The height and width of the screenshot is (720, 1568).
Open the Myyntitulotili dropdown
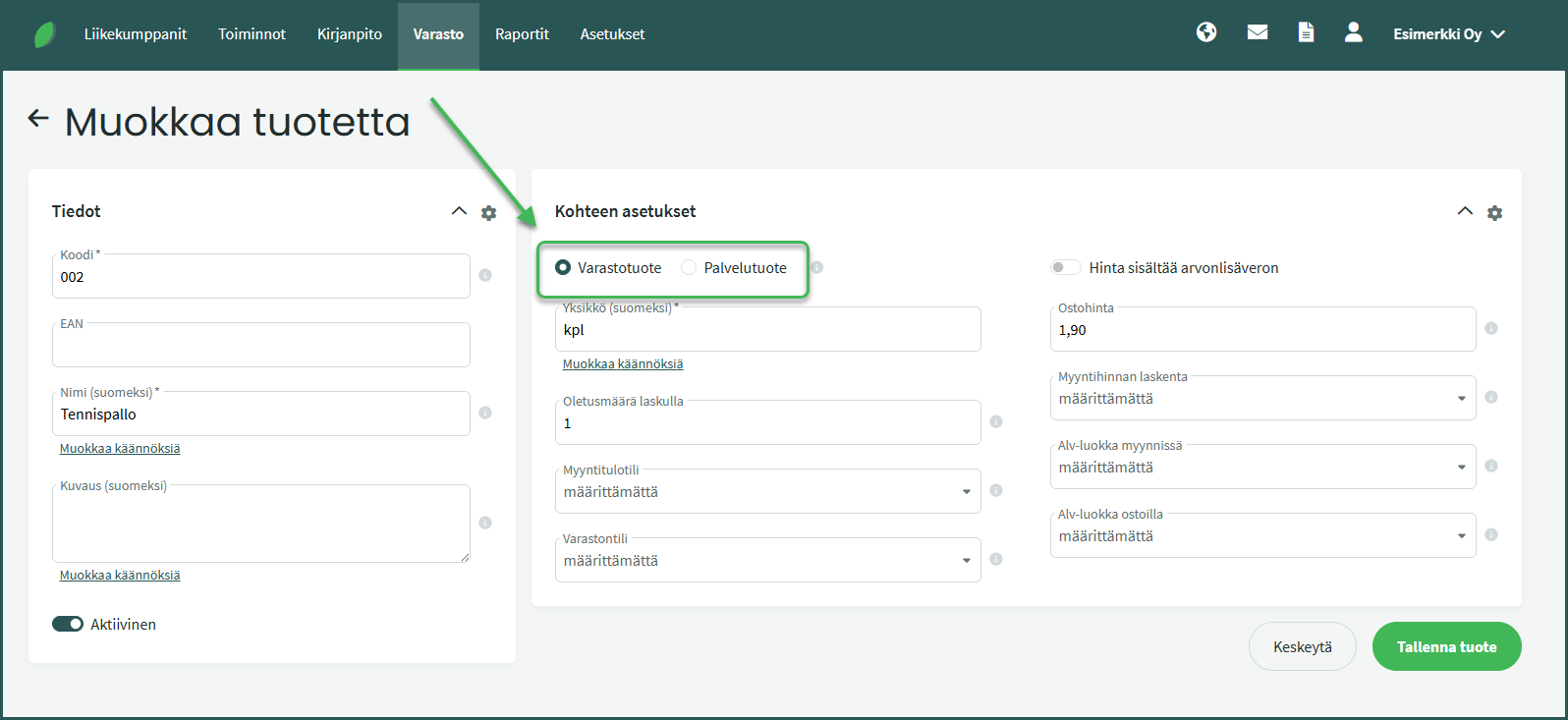tap(766, 492)
